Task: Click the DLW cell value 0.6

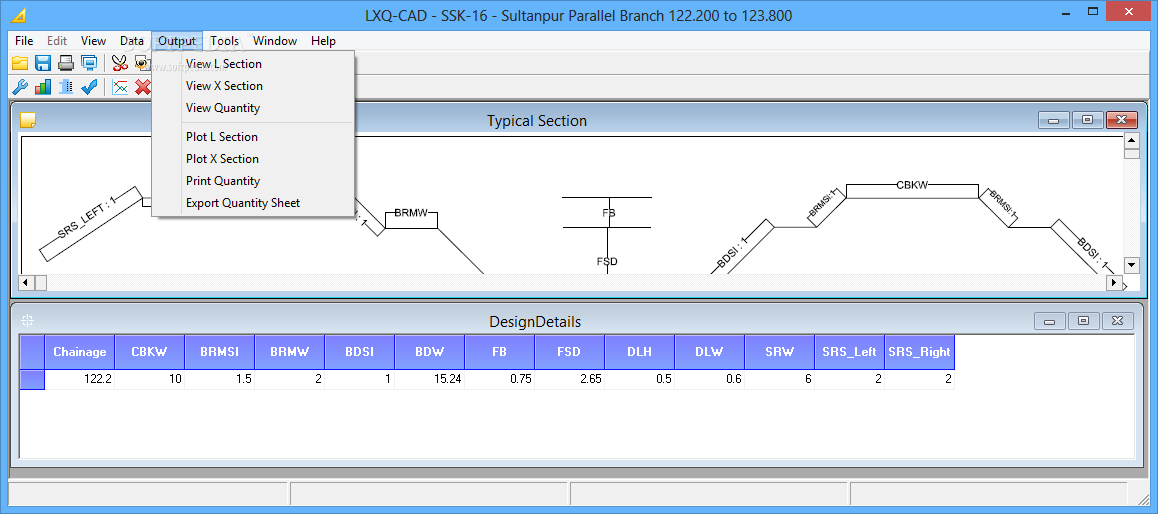Action: (x=710, y=380)
